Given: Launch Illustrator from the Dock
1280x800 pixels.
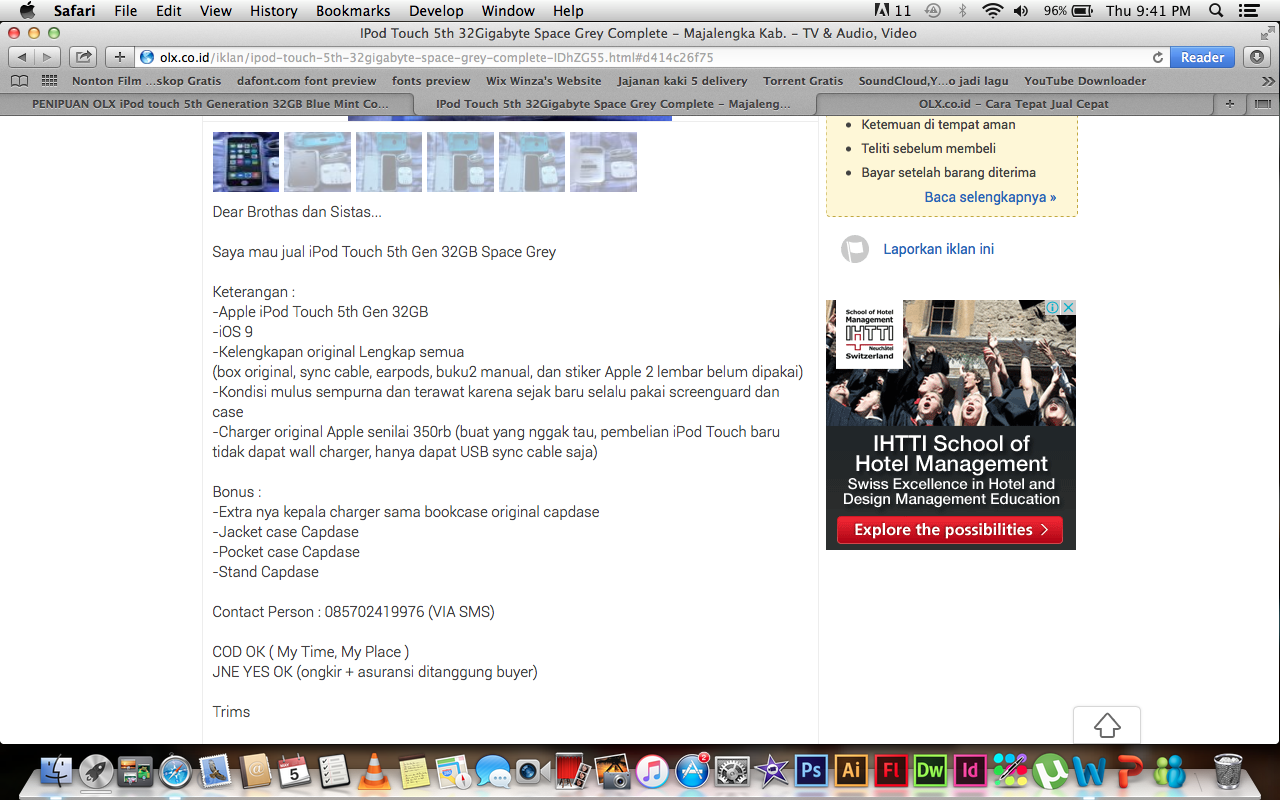Looking at the screenshot, I should point(851,770).
